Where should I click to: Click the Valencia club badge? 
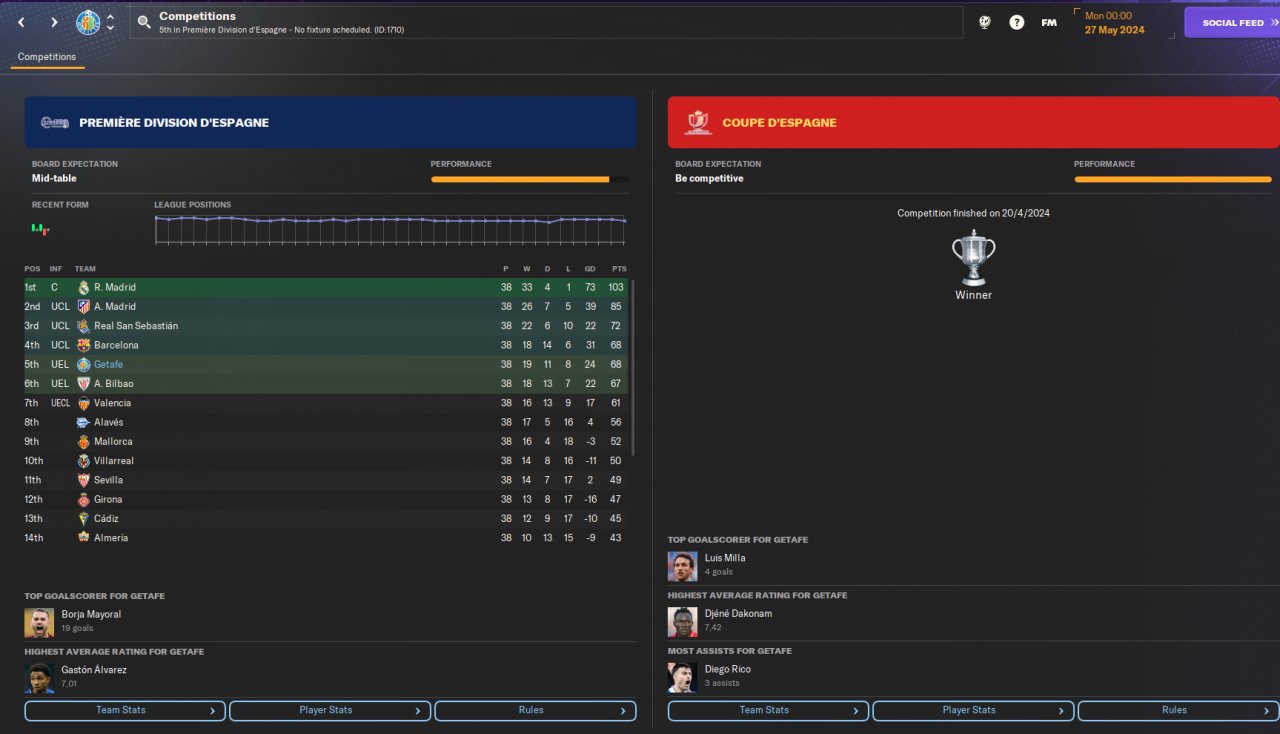click(84, 403)
